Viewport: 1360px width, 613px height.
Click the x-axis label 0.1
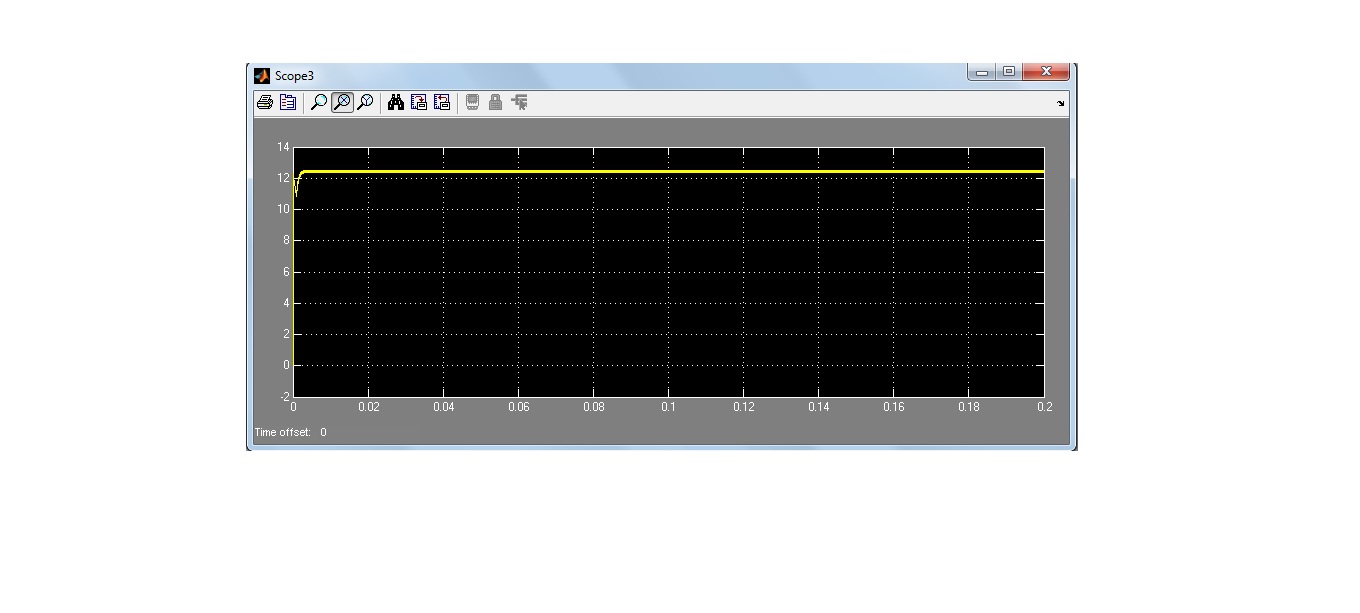click(x=668, y=407)
